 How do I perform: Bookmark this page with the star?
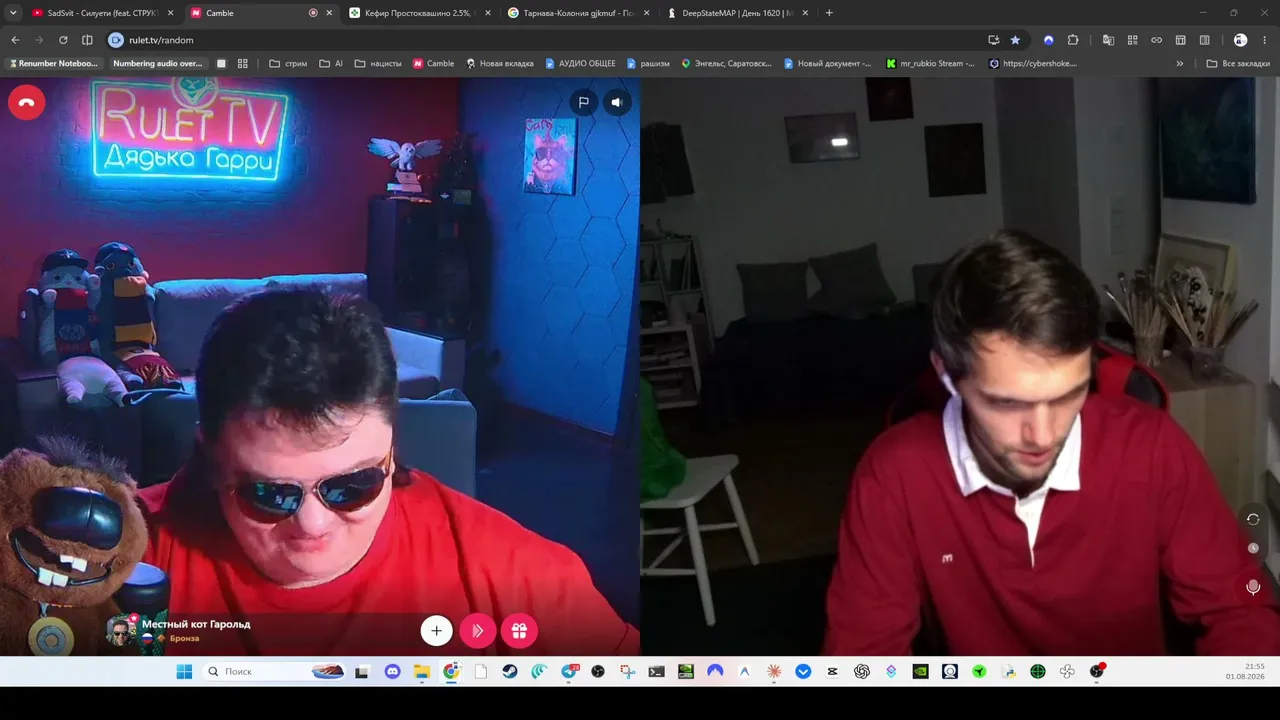click(x=1015, y=40)
